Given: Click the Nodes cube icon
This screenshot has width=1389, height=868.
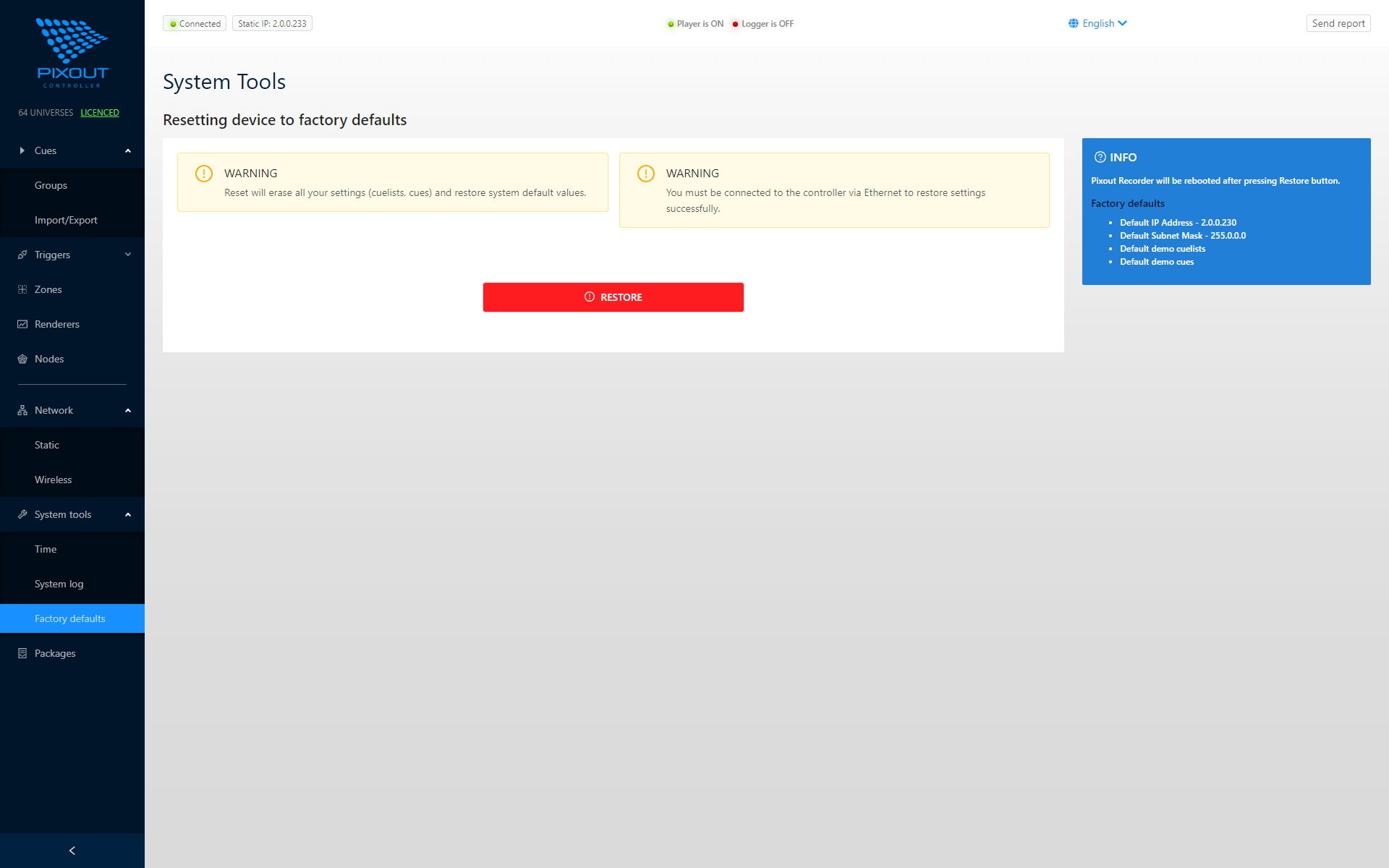Looking at the screenshot, I should pos(21,359).
